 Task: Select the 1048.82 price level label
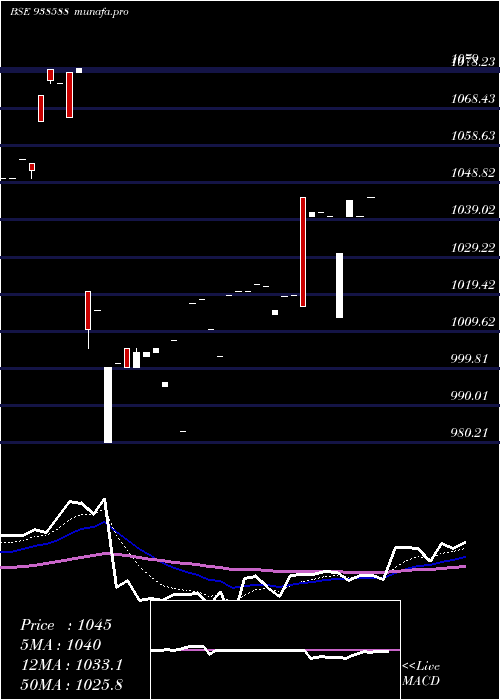coord(473,172)
